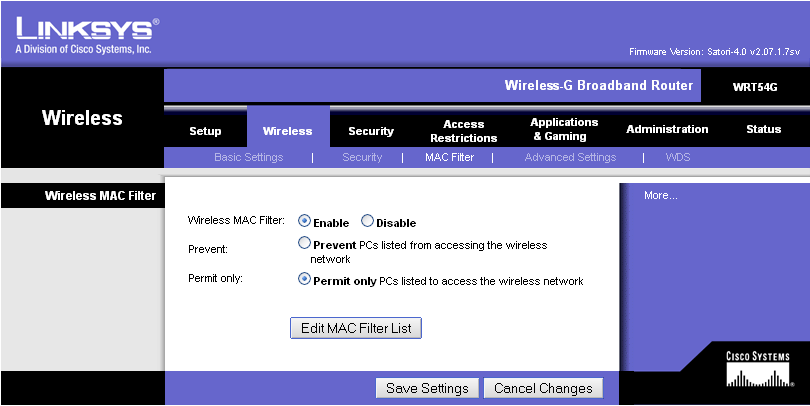Click the Linksys logo

click(87, 35)
